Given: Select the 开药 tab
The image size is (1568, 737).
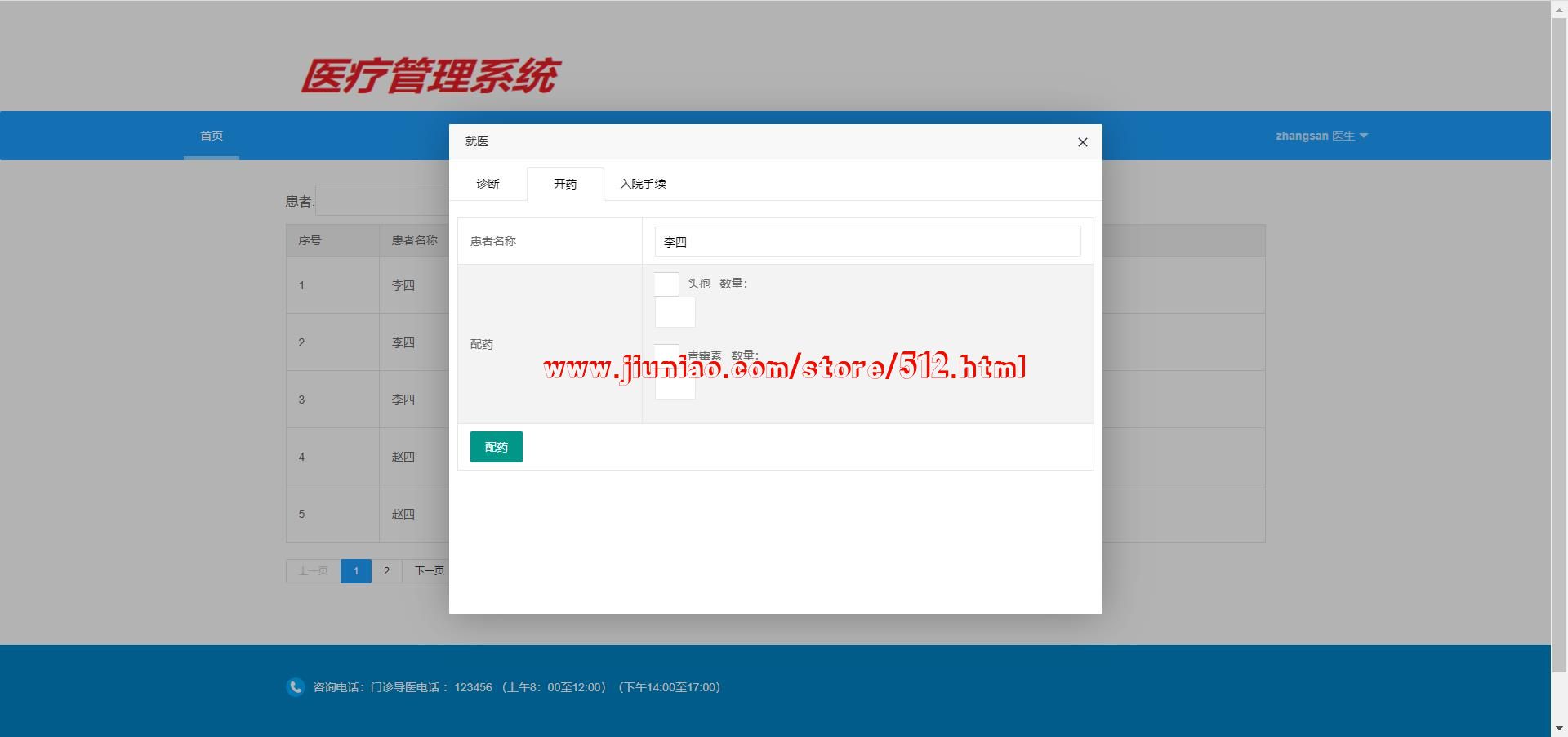Looking at the screenshot, I should 565,184.
